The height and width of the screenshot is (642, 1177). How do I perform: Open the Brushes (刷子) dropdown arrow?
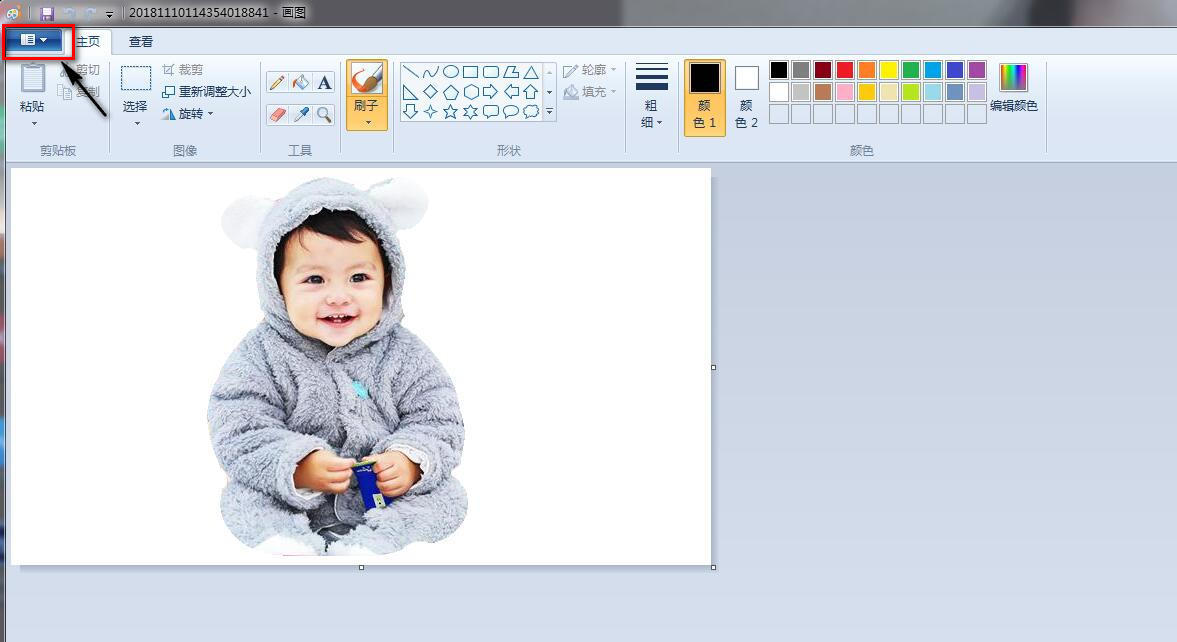(x=368, y=122)
